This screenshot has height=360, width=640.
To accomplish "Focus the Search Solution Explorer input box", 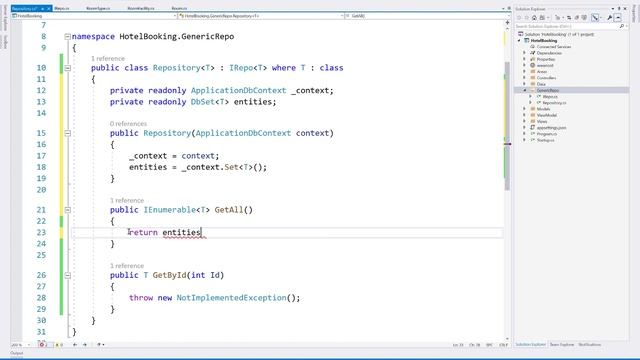I will [567, 27].
